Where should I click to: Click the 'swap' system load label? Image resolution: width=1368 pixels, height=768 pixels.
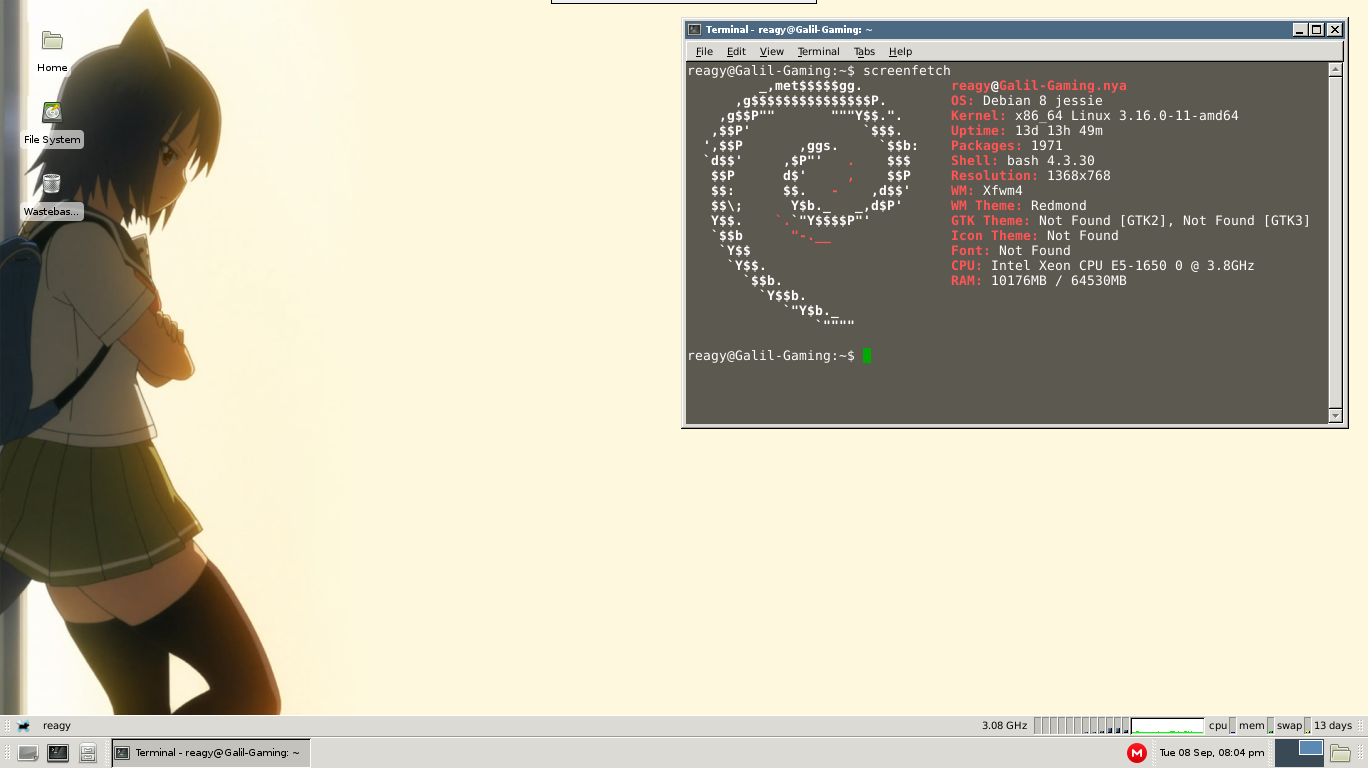coord(1289,726)
